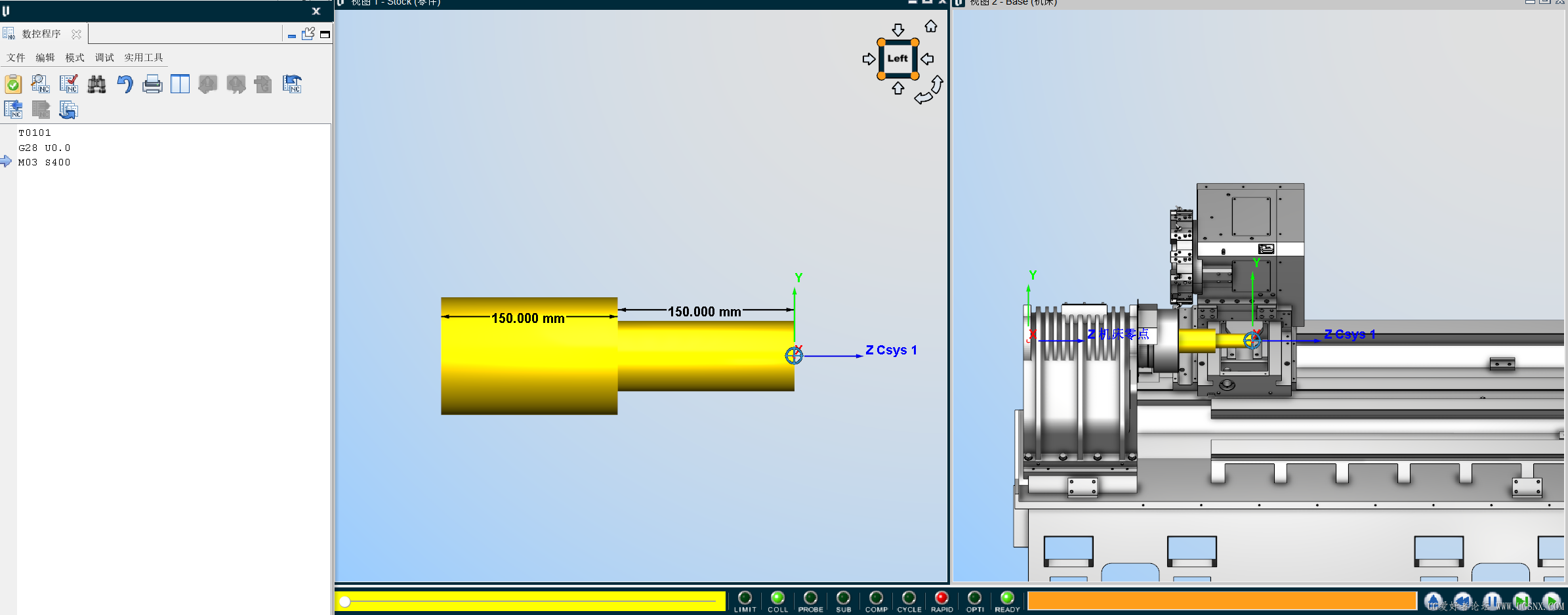Click the left 150.000 mm dimension label
Screen dimensions: 1568x615
[528, 318]
